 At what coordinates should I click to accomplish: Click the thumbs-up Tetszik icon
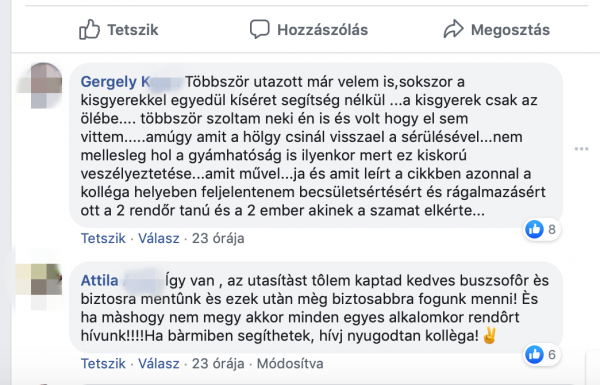[x=89, y=29]
